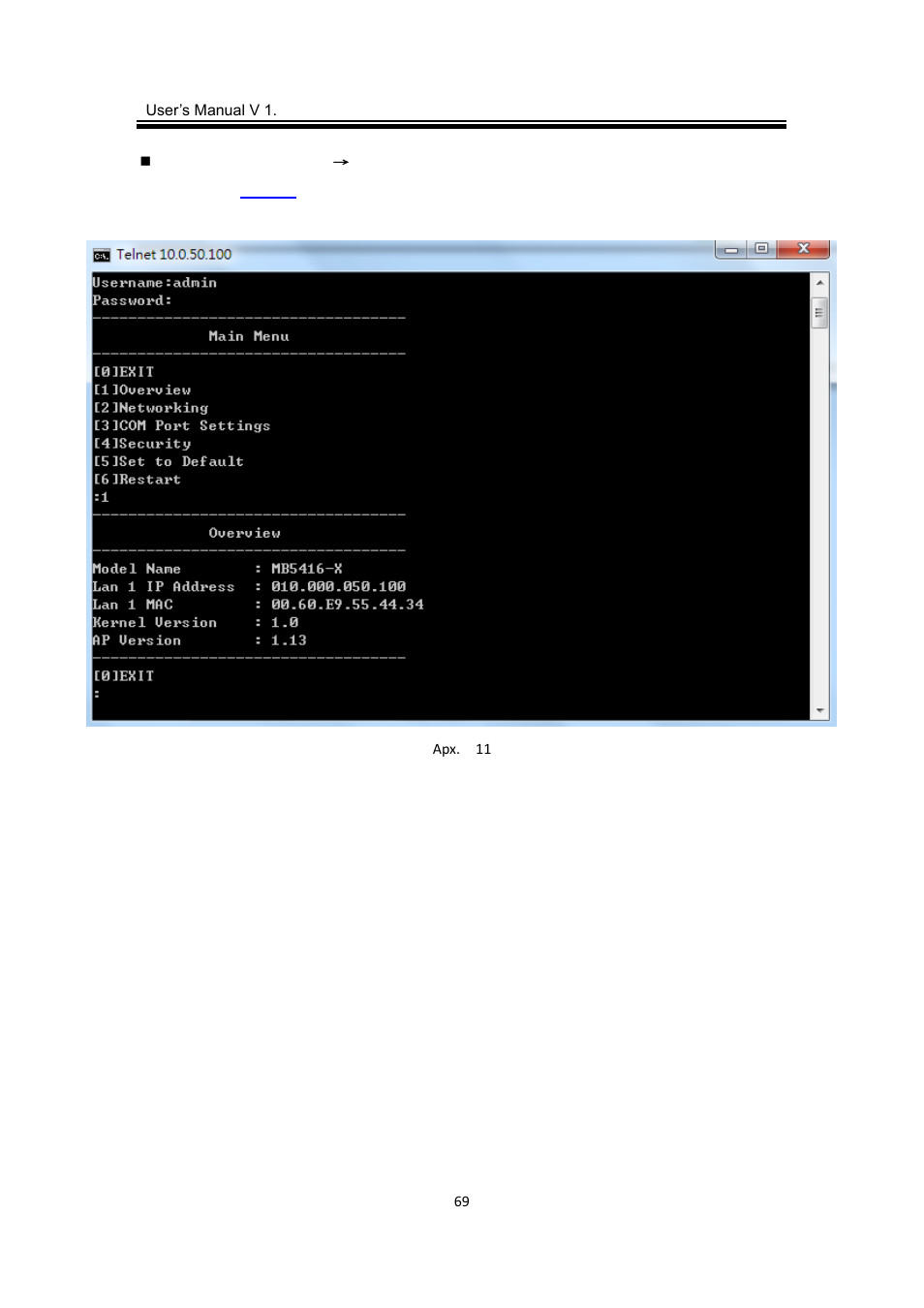Screen dimensions: 924x1308
Task: Click the '[4]Security' menu entry
Action: click(142, 444)
